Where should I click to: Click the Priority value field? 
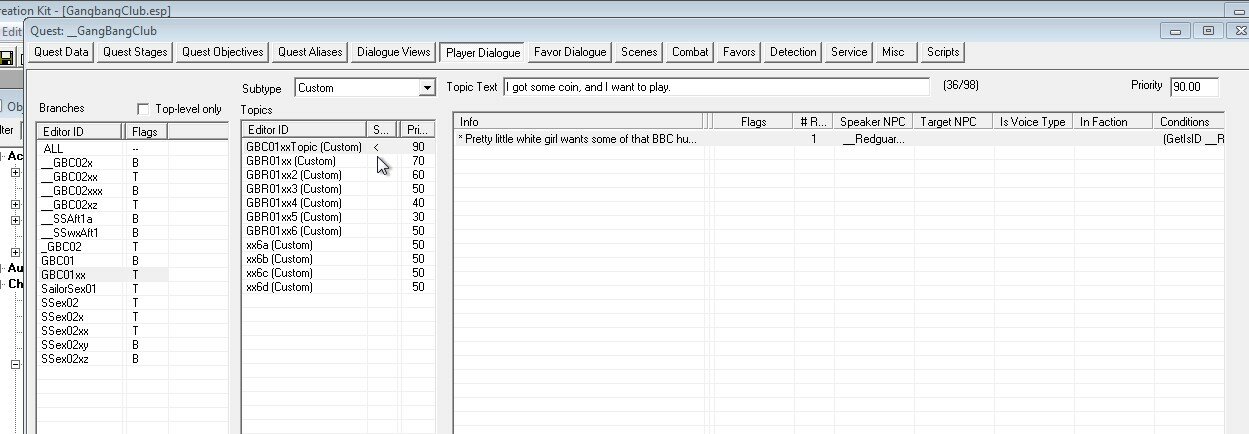[1194, 87]
